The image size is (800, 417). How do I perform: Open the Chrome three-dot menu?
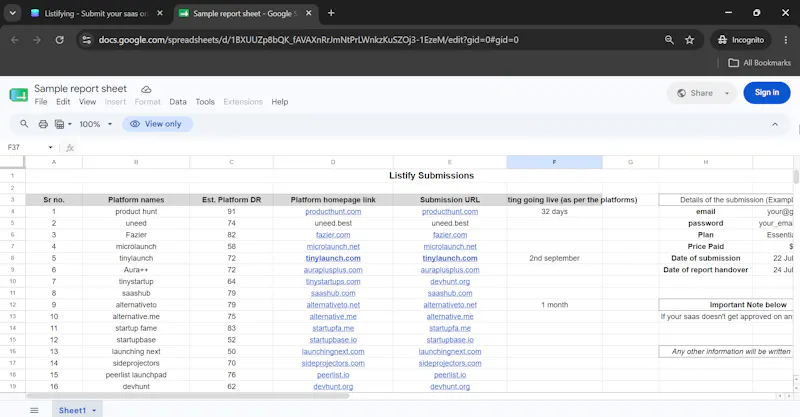(786, 40)
